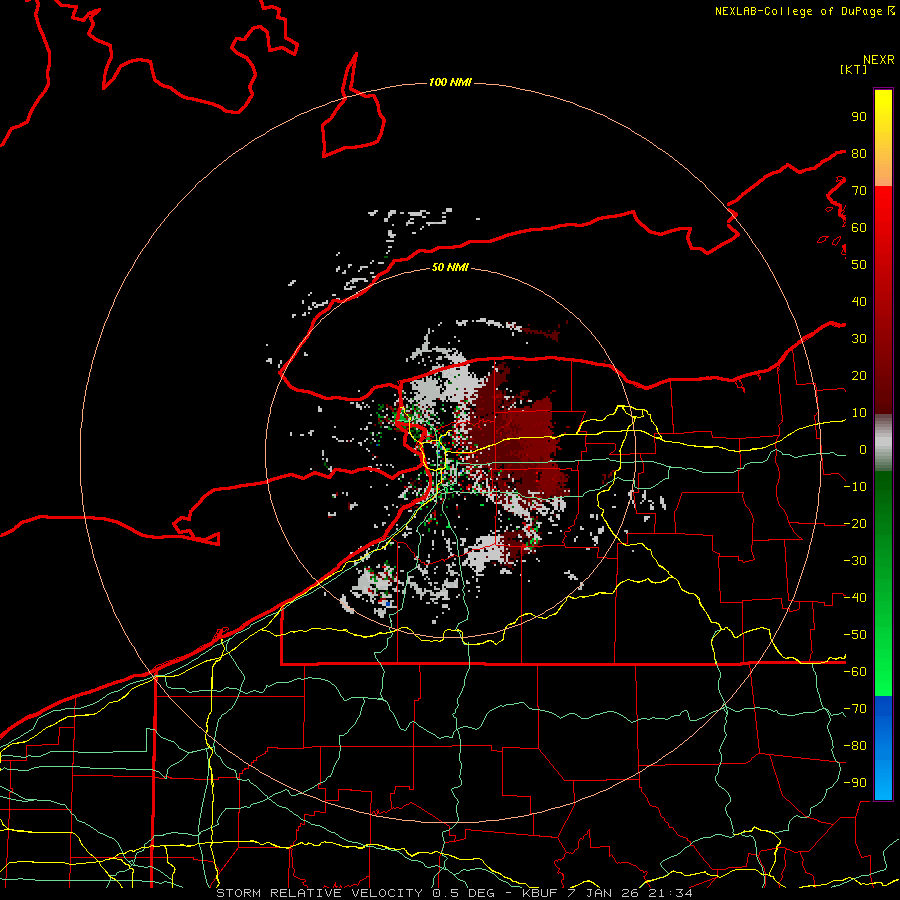The width and height of the screenshot is (900, 900).
Task: Click the -70 value on velocity scale
Action: [x=855, y=709]
